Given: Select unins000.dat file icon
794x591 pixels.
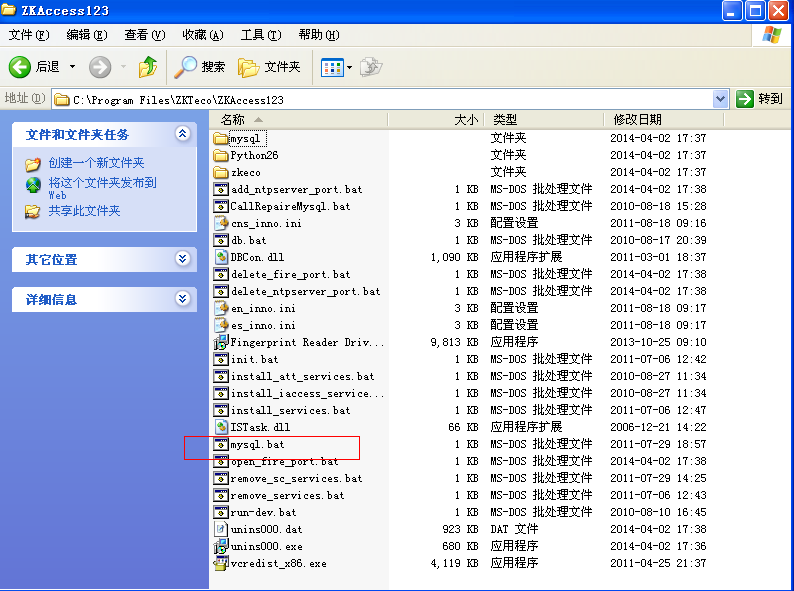Looking at the screenshot, I should click(x=221, y=529).
